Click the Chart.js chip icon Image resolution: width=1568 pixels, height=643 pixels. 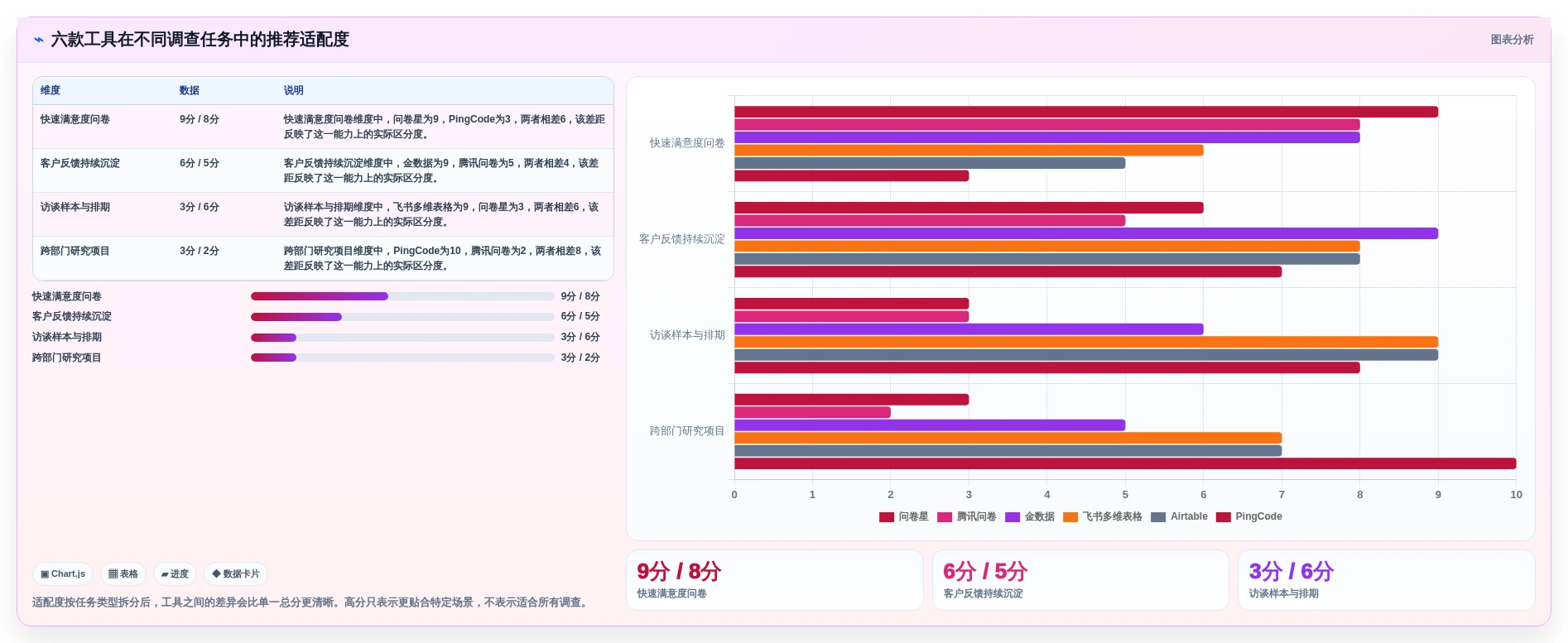(45, 573)
